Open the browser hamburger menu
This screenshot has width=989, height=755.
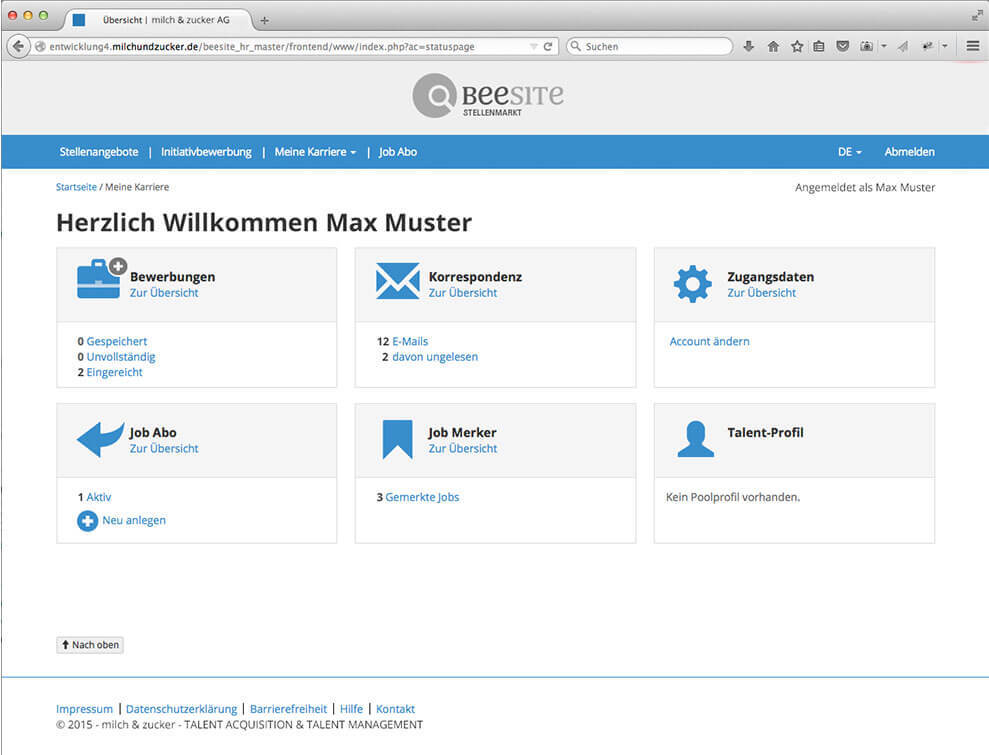pos(972,46)
